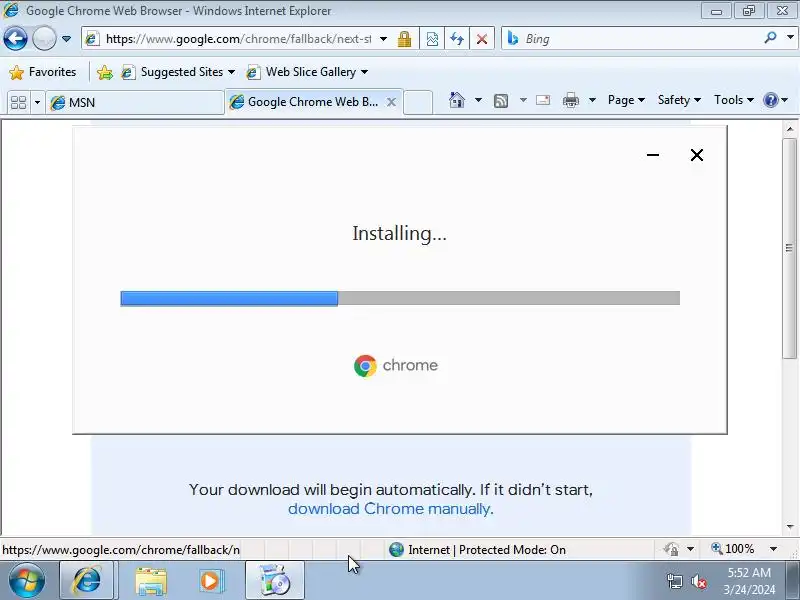The height and width of the screenshot is (600, 800).
Task: Open the Safety menu
Action: [x=679, y=100]
